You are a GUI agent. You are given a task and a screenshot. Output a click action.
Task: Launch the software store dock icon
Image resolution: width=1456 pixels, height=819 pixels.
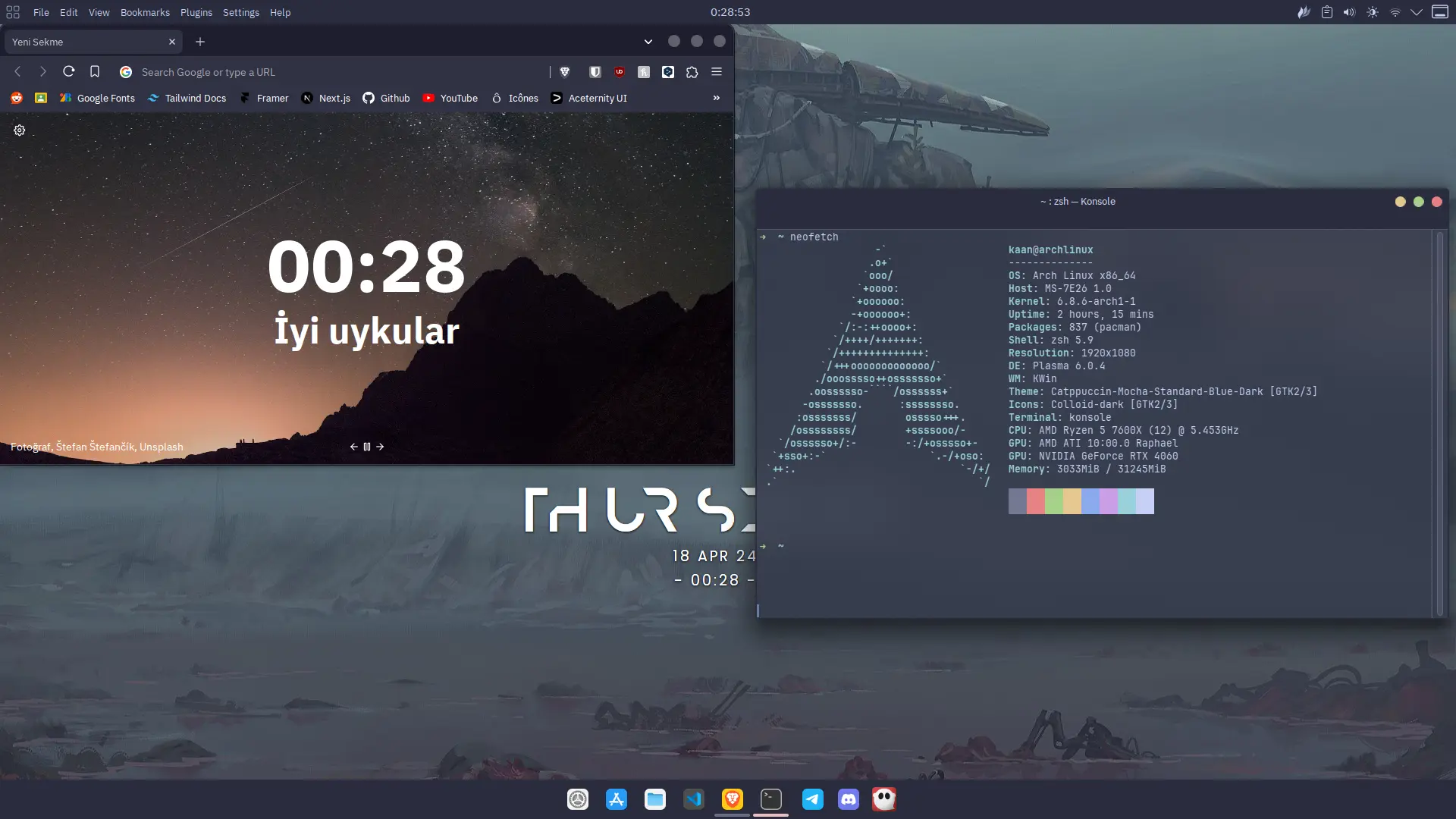(617, 799)
